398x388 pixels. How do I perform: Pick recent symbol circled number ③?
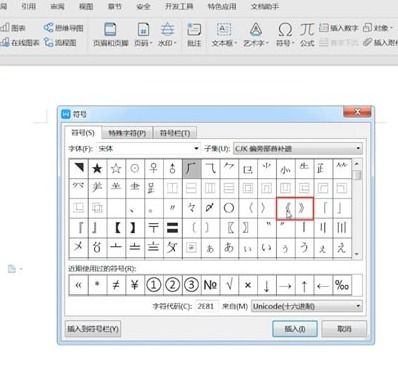pos(191,285)
